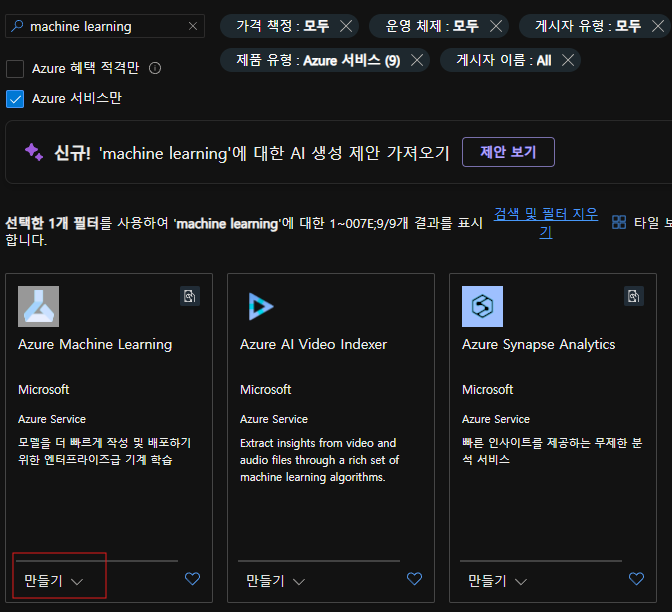Viewport: 672px width, 612px height.
Task: Click Microsoft publisher under Azure Synapse Analytics
Action: (488, 390)
